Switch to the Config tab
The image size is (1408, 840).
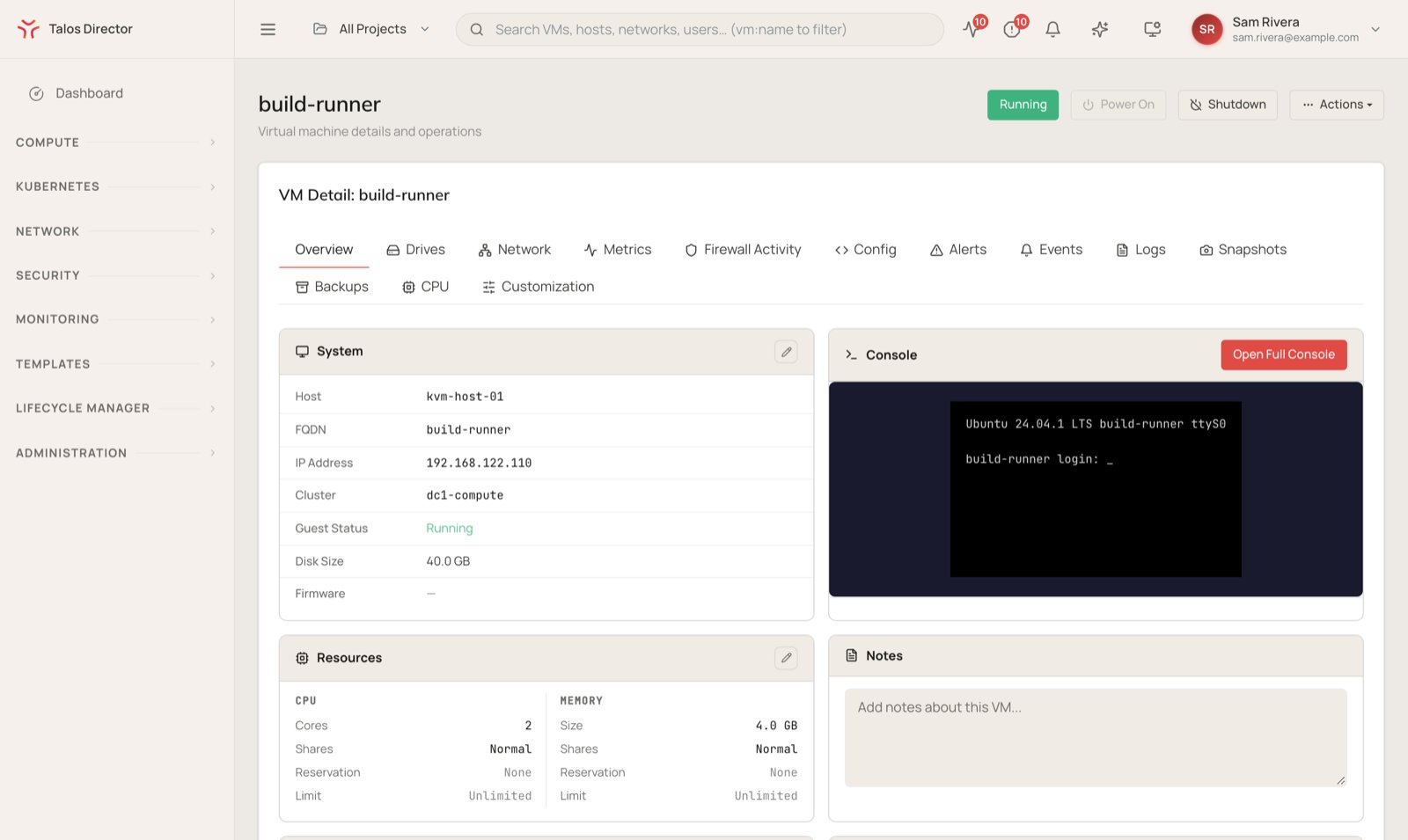[866, 250]
